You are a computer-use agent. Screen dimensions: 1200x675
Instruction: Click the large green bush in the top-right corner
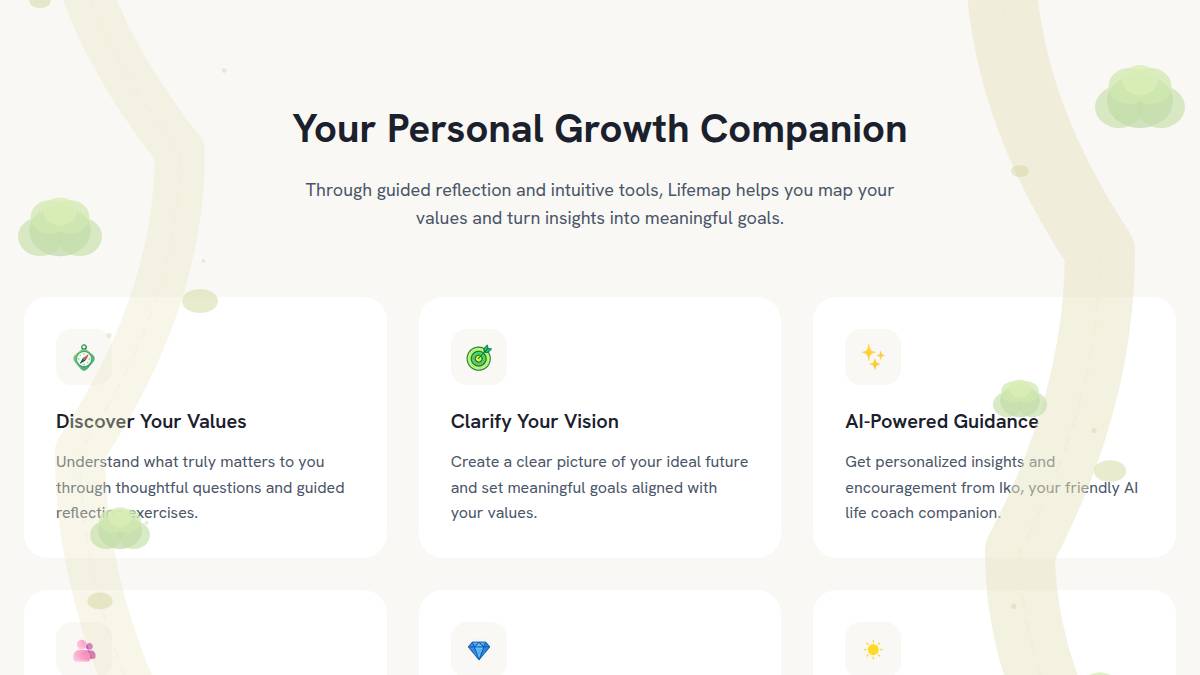(1139, 98)
